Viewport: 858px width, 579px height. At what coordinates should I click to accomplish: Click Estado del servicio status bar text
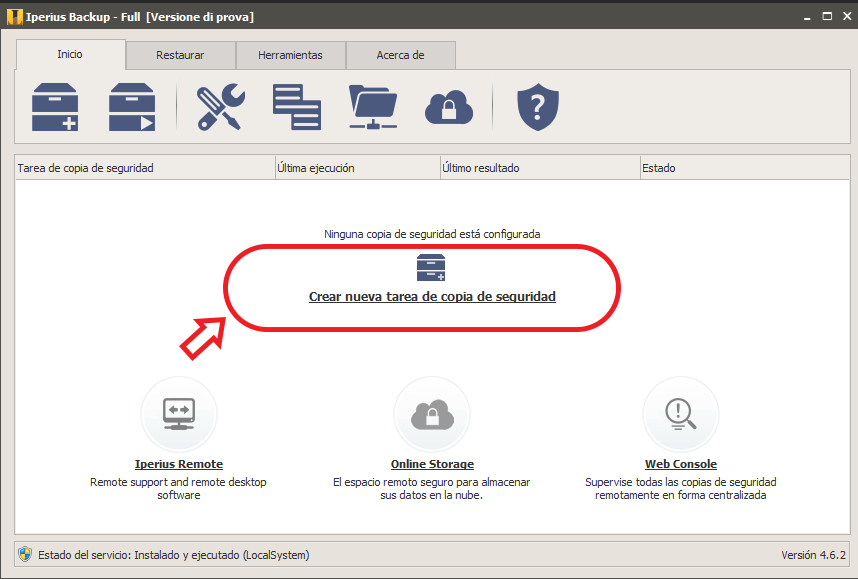[x=173, y=555]
